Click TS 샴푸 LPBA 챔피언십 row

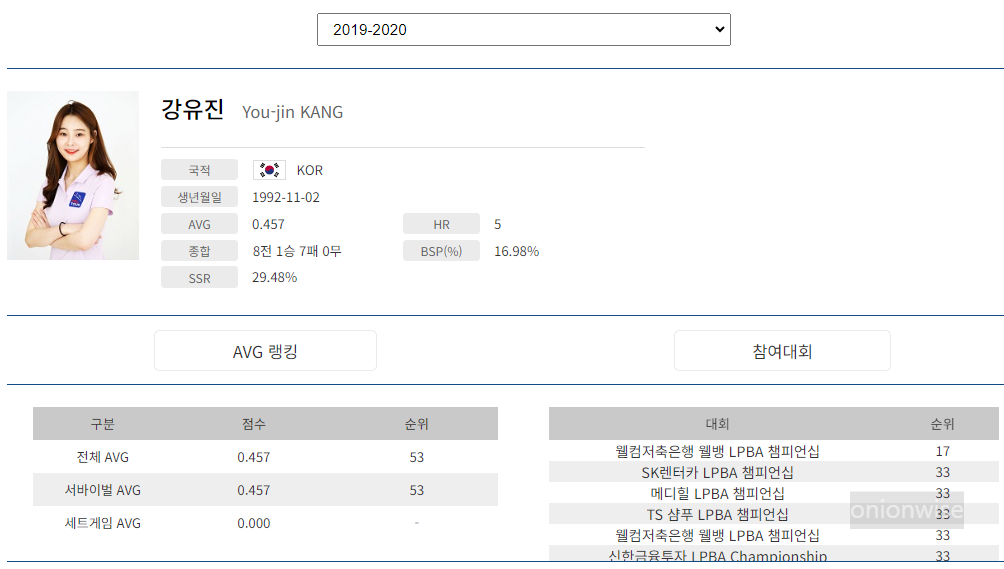pyautogui.click(x=773, y=514)
